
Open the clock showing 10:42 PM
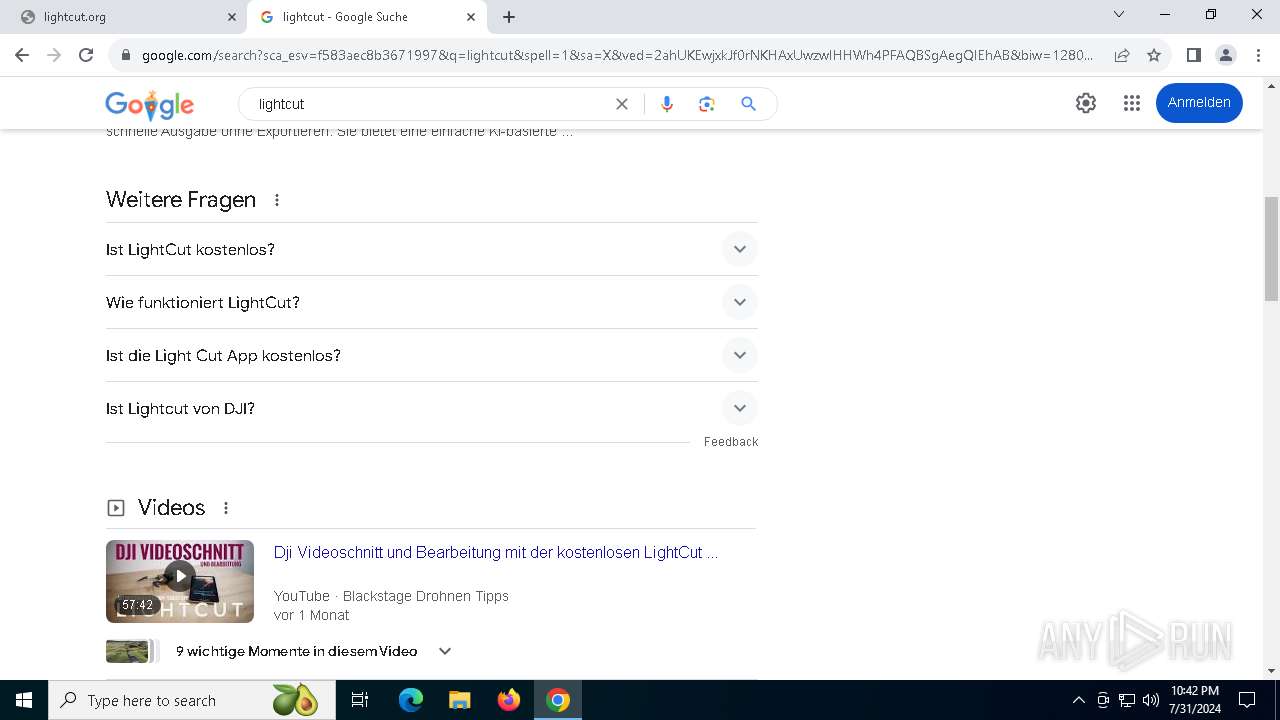(1195, 700)
